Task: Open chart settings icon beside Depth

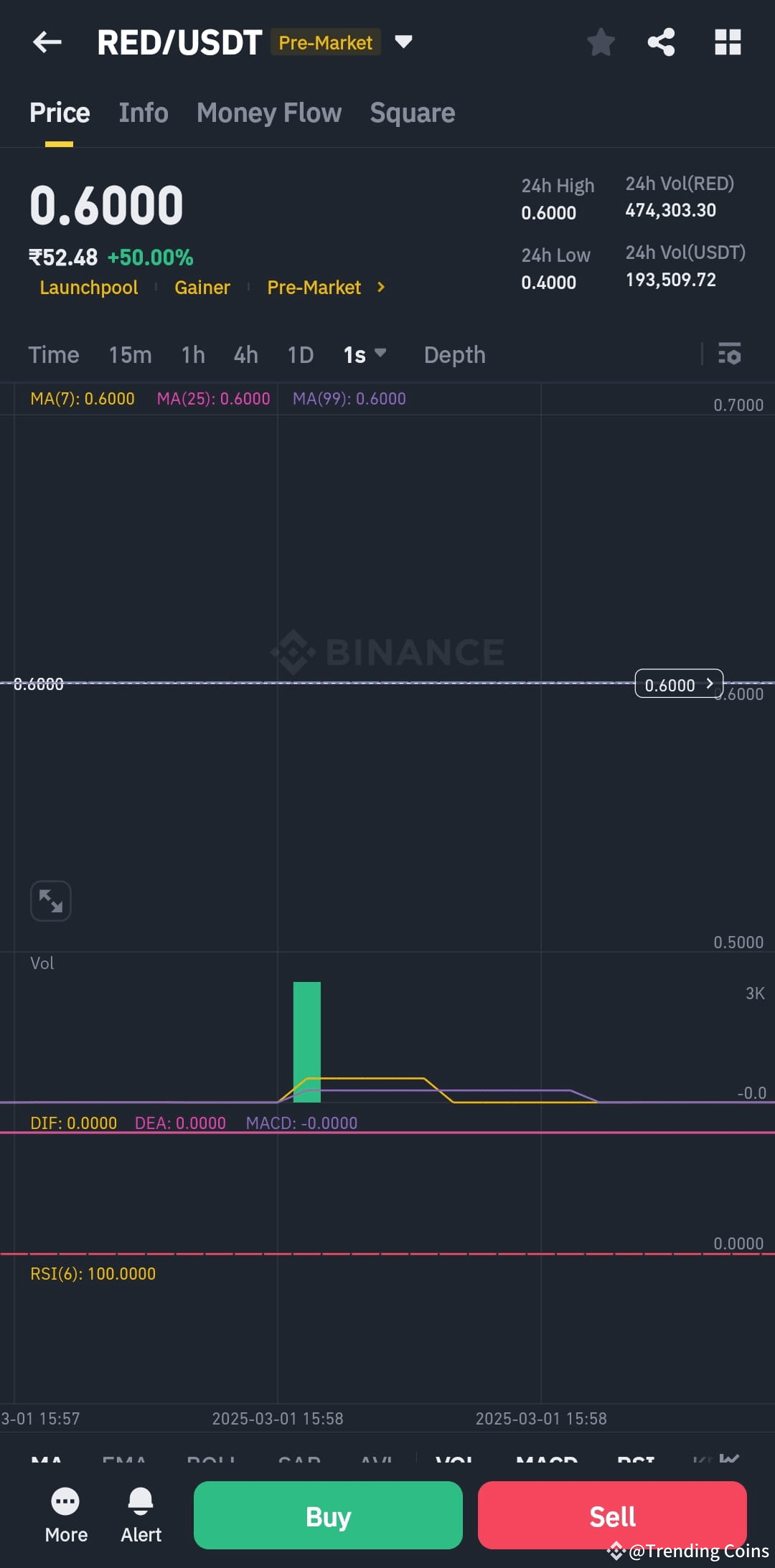Action: tap(730, 354)
